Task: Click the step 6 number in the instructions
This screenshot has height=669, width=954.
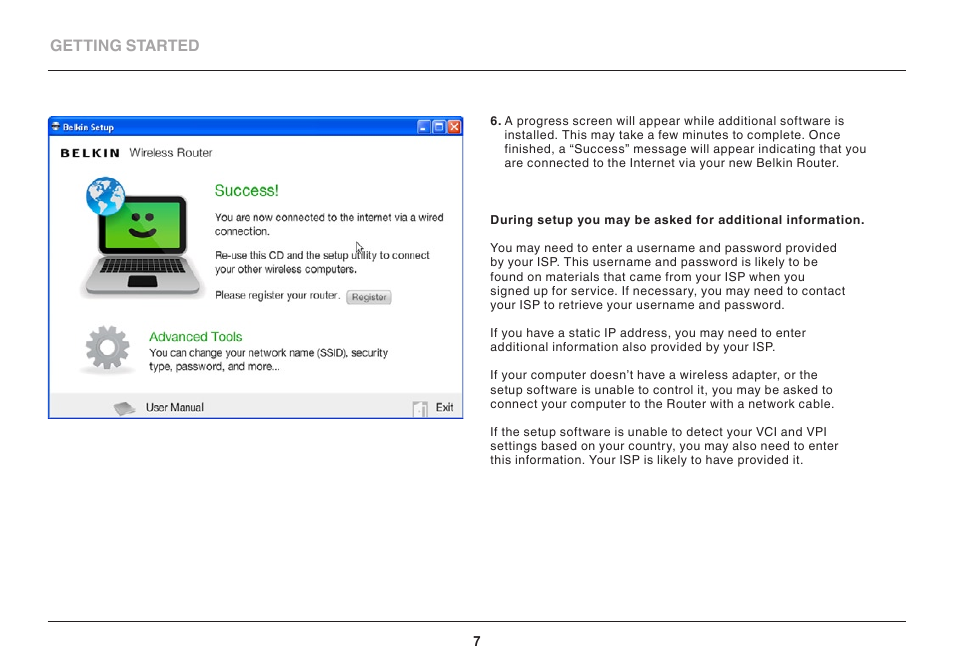Action: (495, 120)
